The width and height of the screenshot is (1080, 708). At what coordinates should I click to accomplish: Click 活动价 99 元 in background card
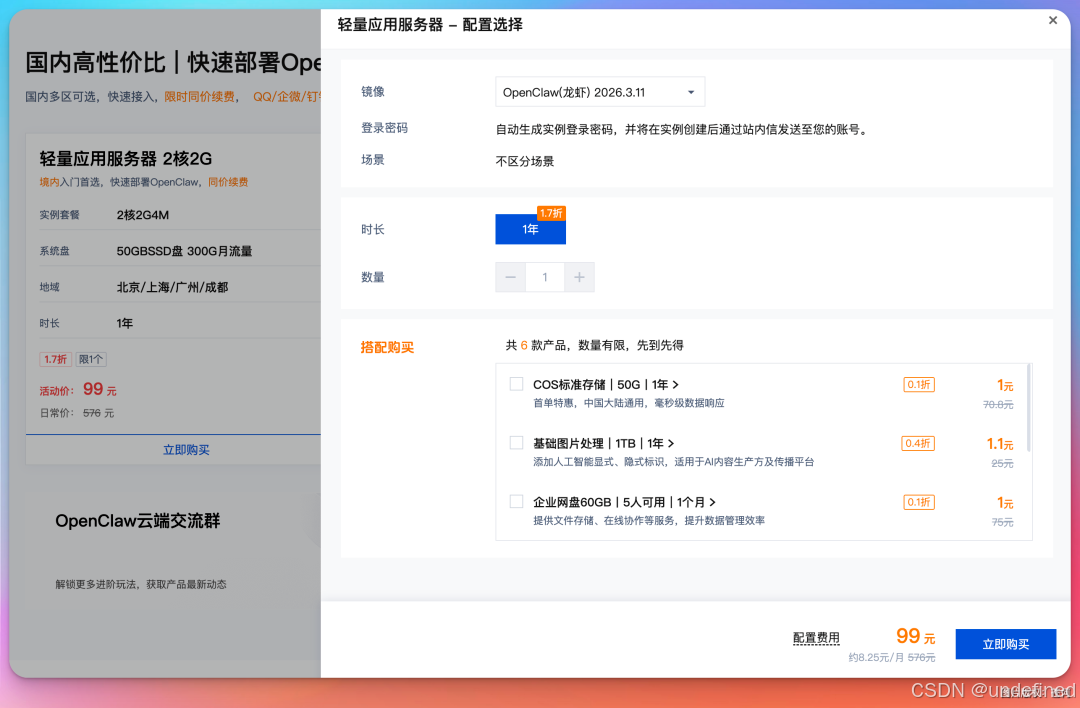[78, 389]
